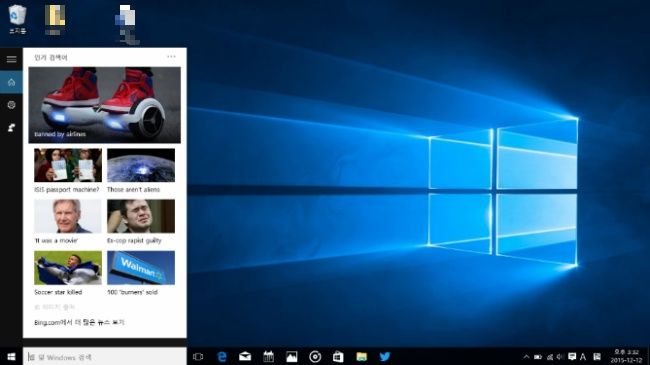The width and height of the screenshot is (650, 365).
Task: Launch Microsoft Edge from the taskbar
Action: 222,357
